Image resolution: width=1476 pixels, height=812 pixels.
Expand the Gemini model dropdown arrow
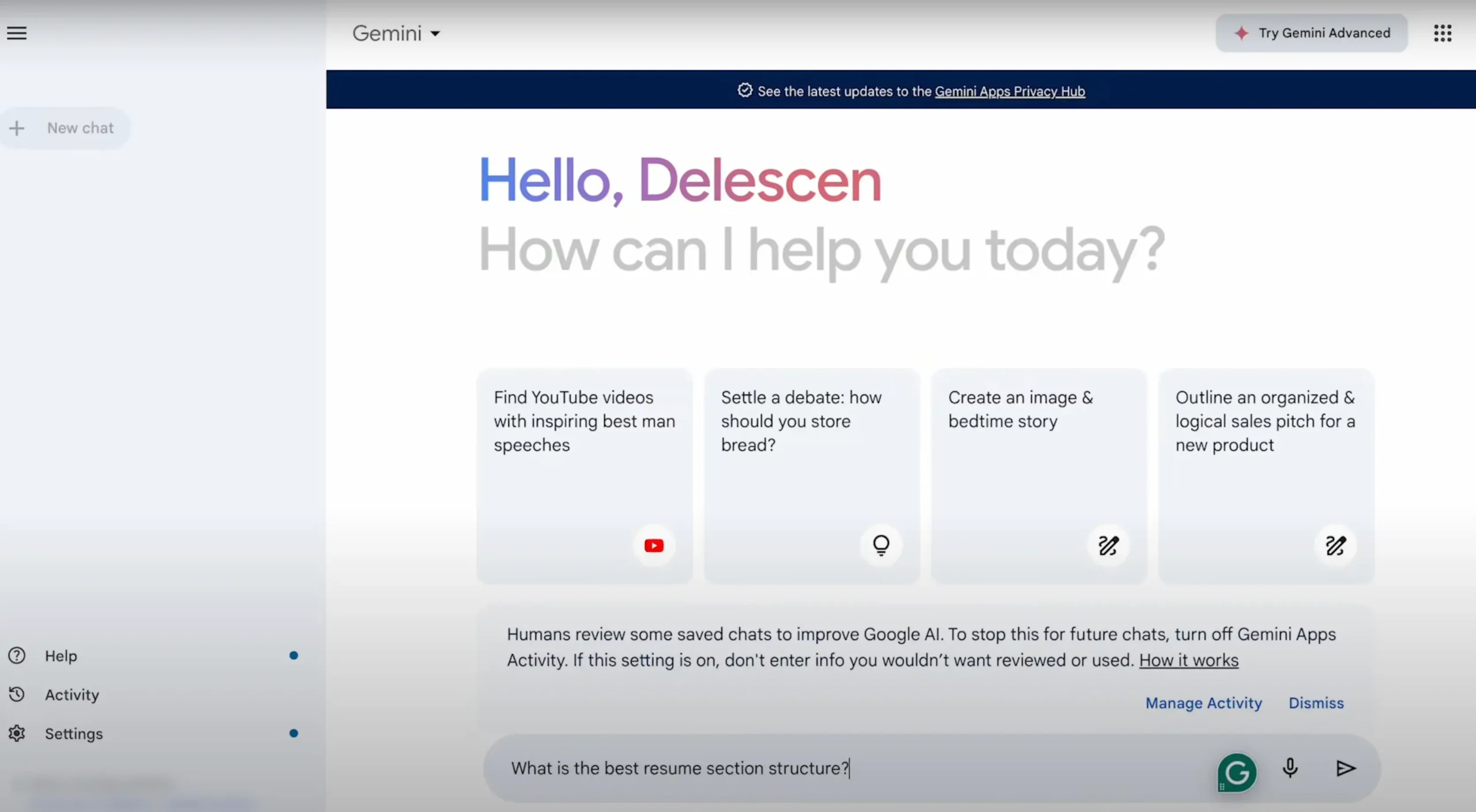pyautogui.click(x=435, y=33)
